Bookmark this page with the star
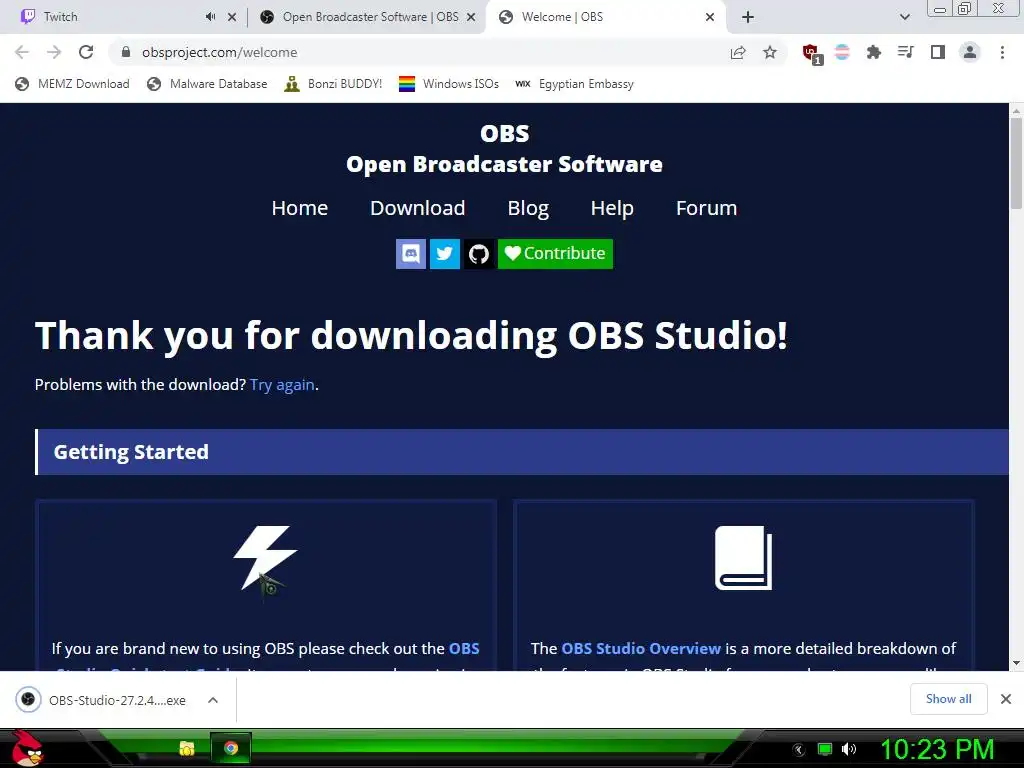 coord(770,52)
